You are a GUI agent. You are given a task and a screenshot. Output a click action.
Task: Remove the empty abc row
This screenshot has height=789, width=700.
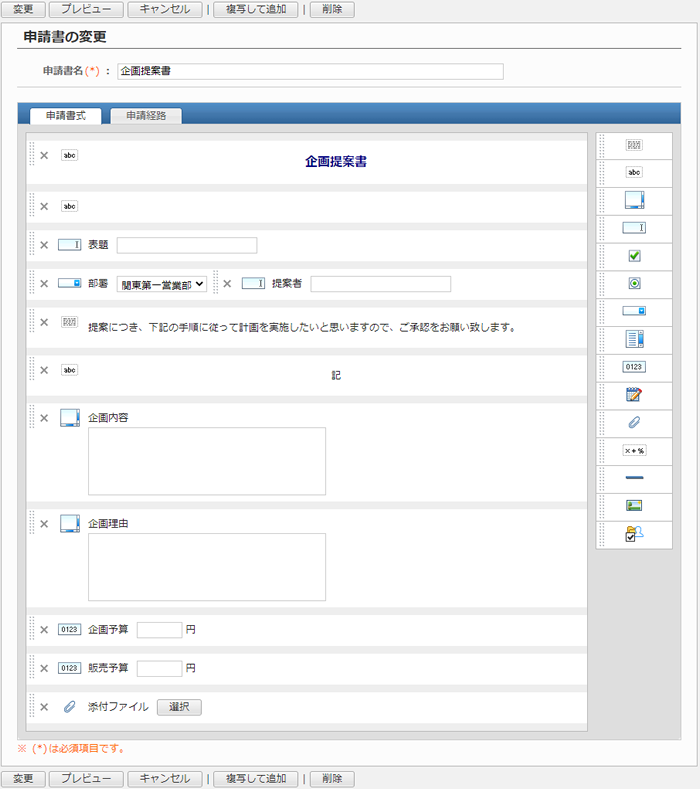[x=44, y=206]
